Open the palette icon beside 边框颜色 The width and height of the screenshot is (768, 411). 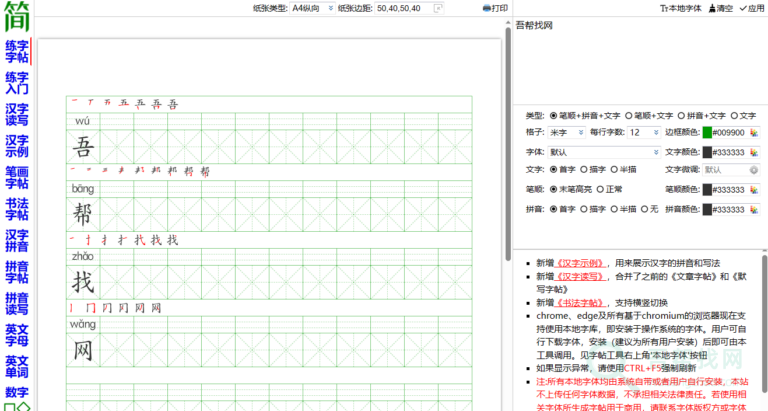pyautogui.click(x=754, y=132)
